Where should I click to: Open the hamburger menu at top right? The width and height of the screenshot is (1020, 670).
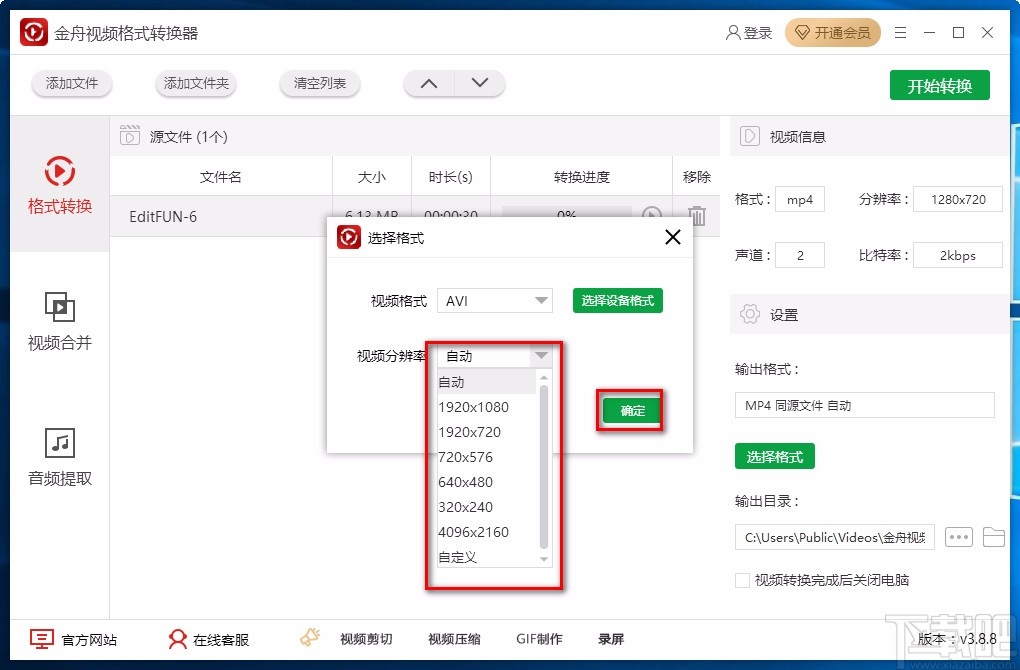[x=899, y=31]
